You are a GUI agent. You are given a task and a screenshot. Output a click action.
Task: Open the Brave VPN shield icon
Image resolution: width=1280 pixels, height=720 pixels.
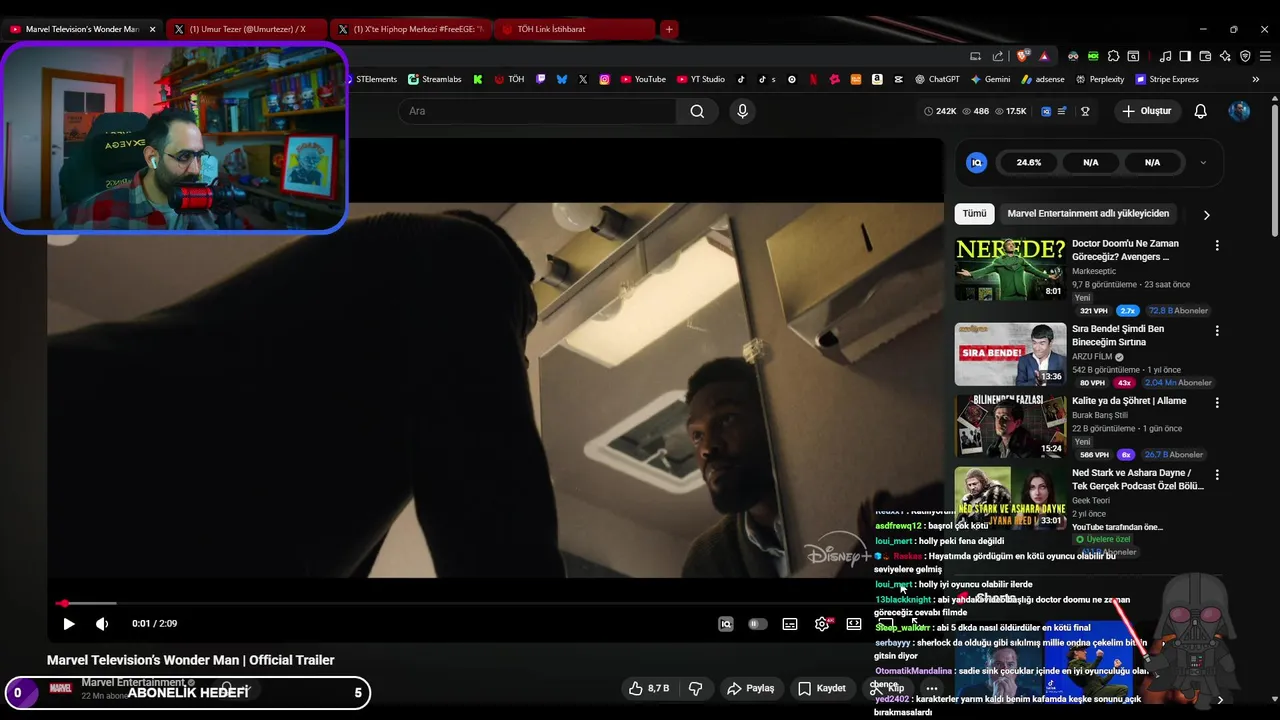pyautogui.click(x=1245, y=56)
